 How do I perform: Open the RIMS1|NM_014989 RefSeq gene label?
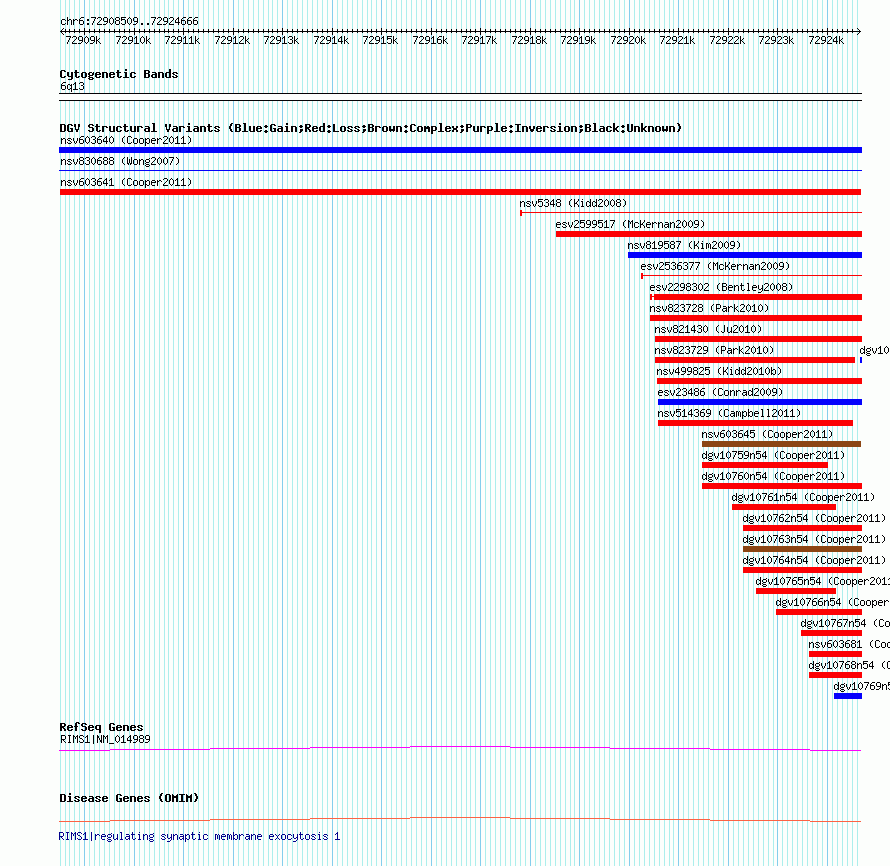pyautogui.click(x=105, y=739)
